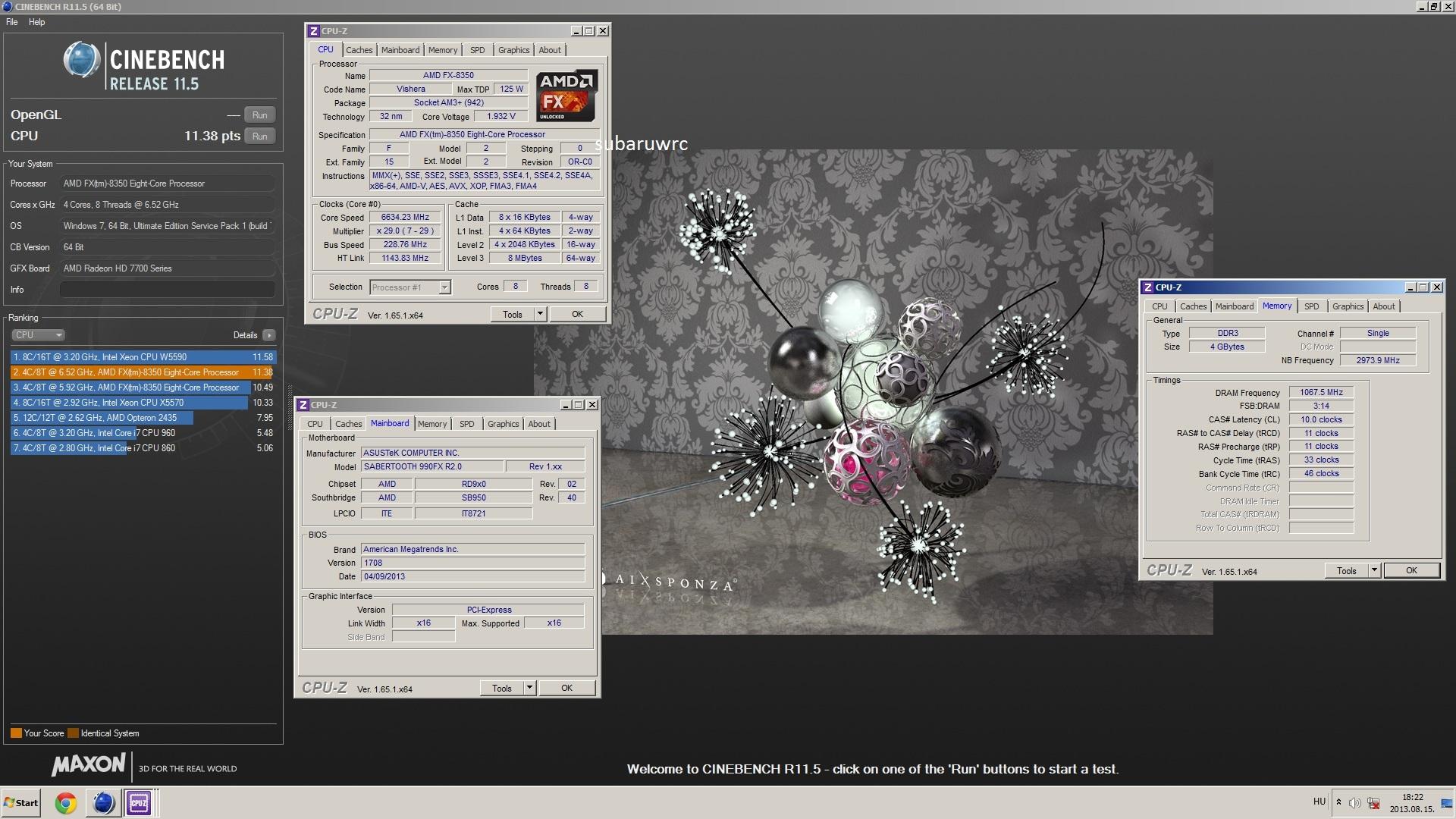Open SPD tab in CPU window
Screen dimensions: 1456x819
[x=477, y=50]
